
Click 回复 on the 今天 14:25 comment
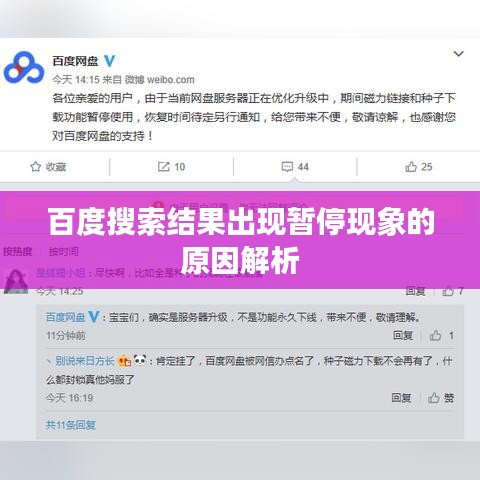[415, 291]
